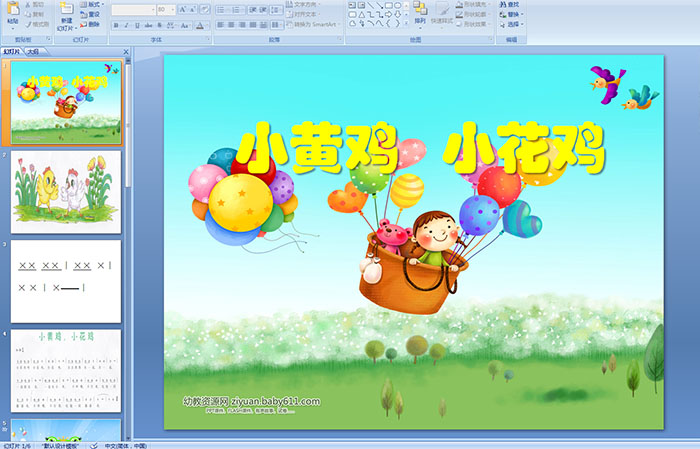Close the slide thumbnail pane
The image size is (700, 449).
click(x=127, y=52)
